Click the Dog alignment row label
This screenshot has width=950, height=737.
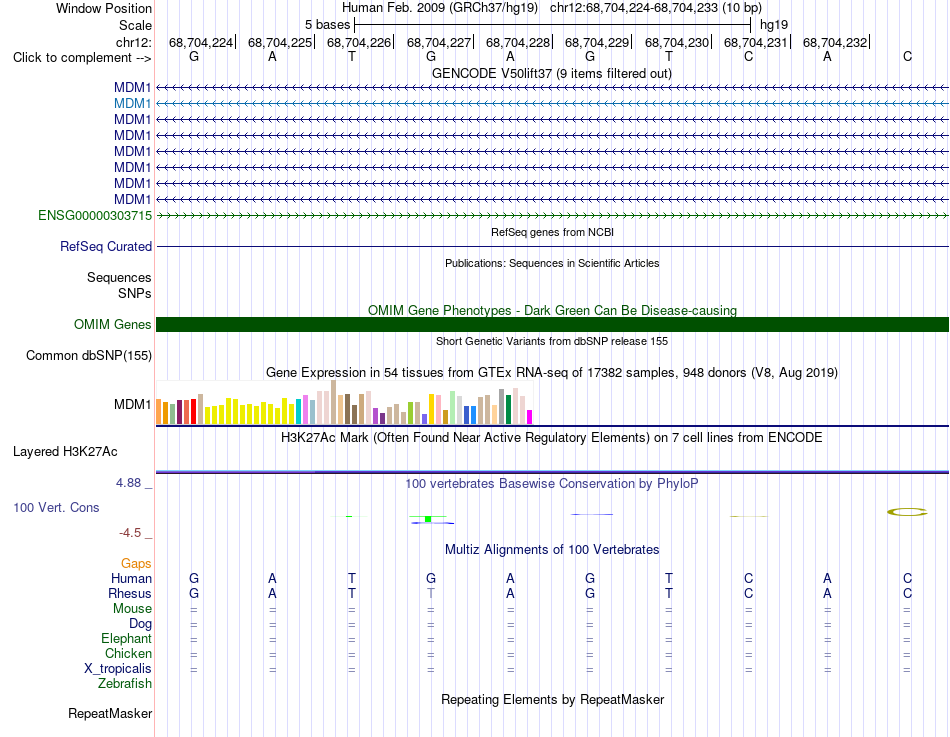[140, 624]
